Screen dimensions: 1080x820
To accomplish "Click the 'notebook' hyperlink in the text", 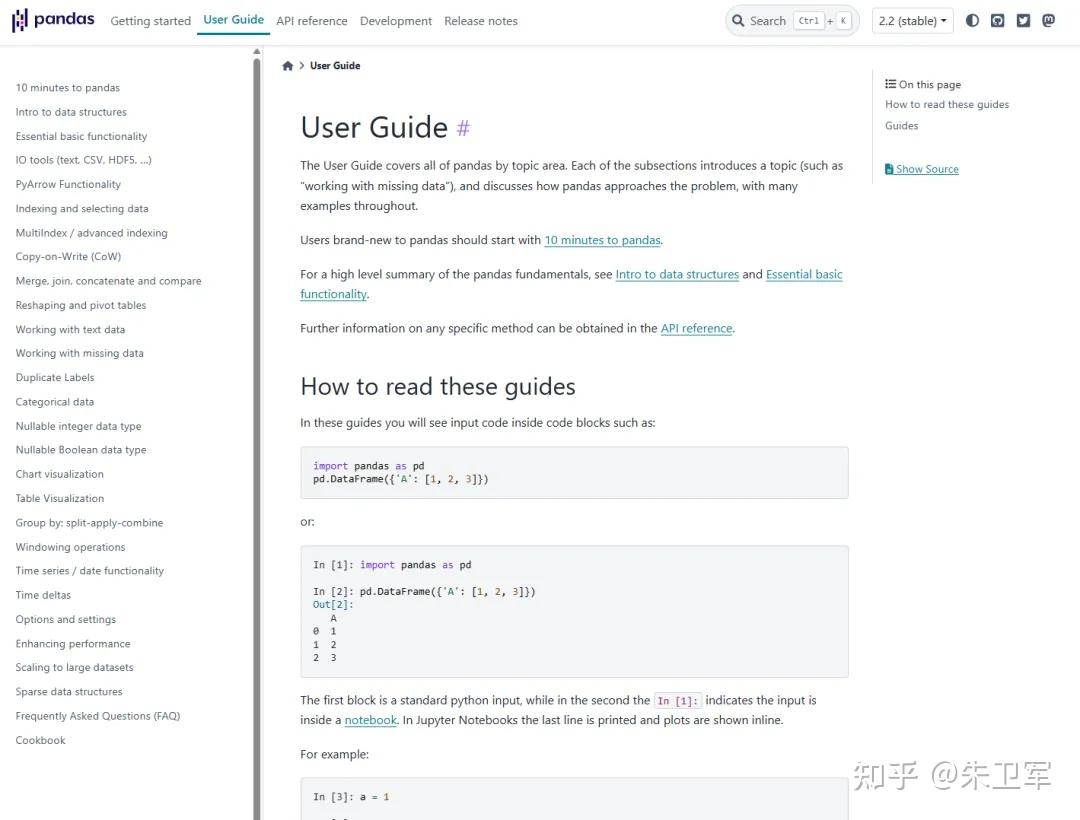I will (370, 720).
